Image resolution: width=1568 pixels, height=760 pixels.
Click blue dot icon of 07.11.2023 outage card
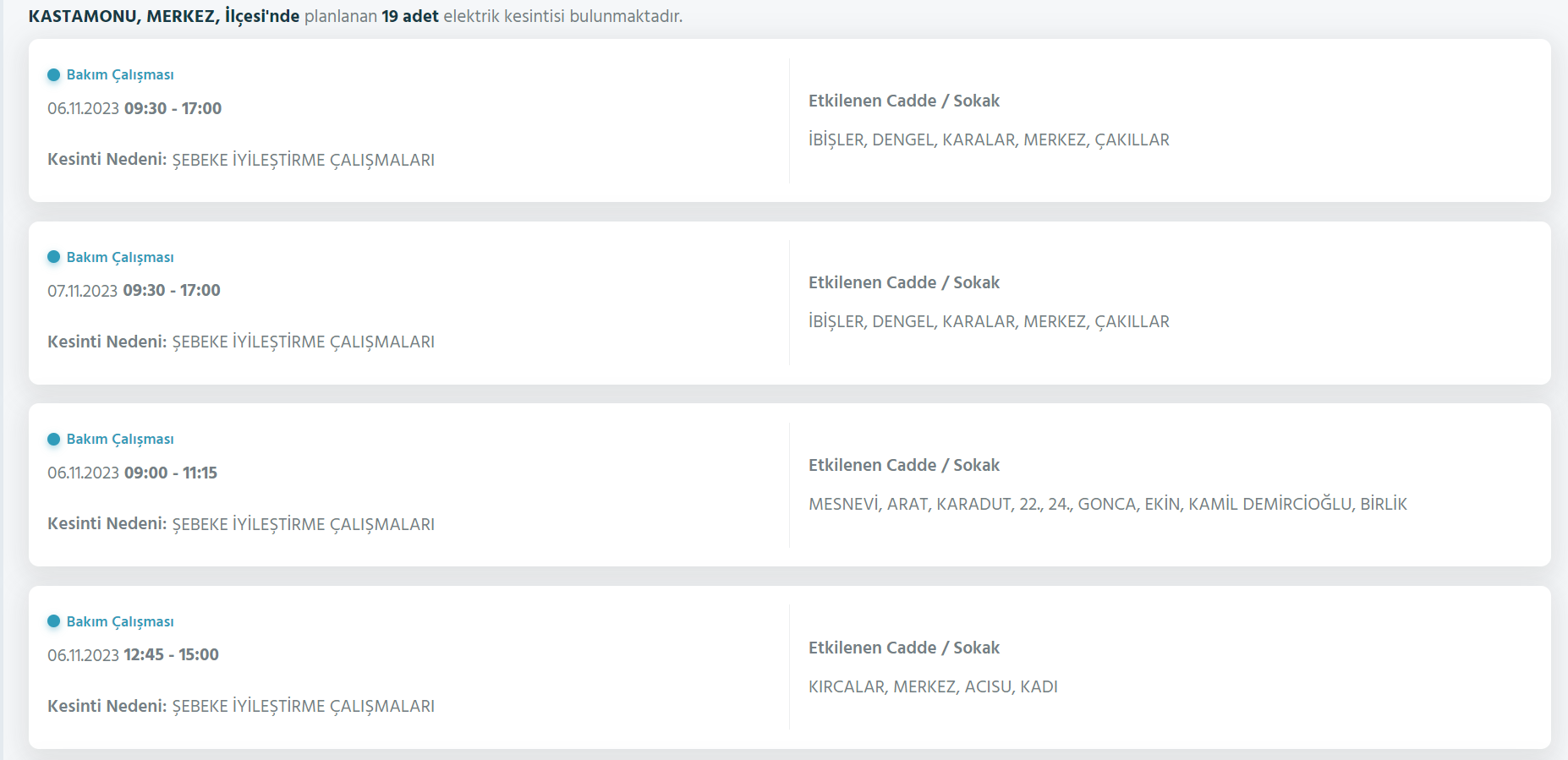click(53, 257)
